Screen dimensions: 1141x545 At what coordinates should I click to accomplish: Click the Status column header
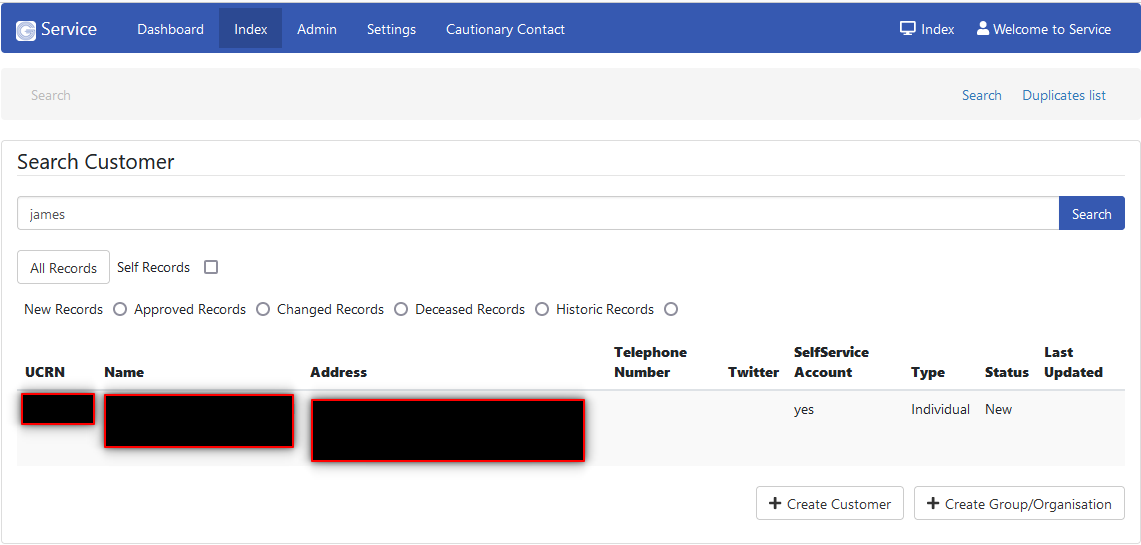(x=1006, y=372)
